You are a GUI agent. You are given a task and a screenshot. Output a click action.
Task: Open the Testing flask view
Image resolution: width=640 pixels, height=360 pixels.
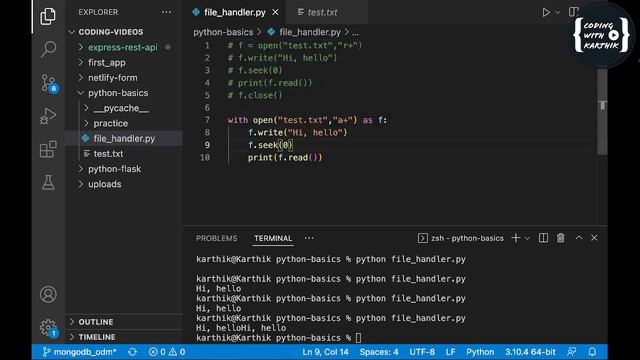point(48,182)
